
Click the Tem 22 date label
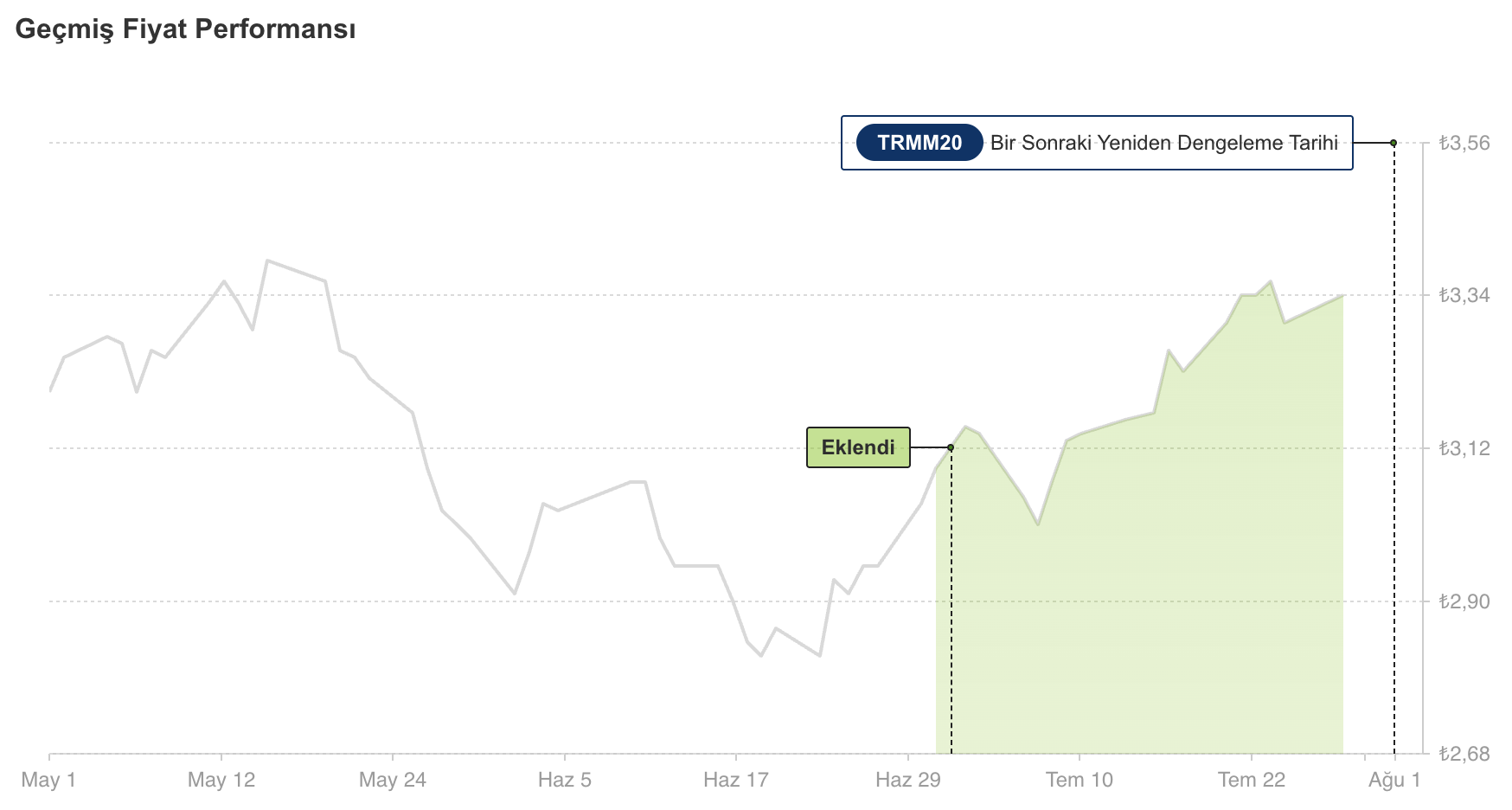(1252, 780)
